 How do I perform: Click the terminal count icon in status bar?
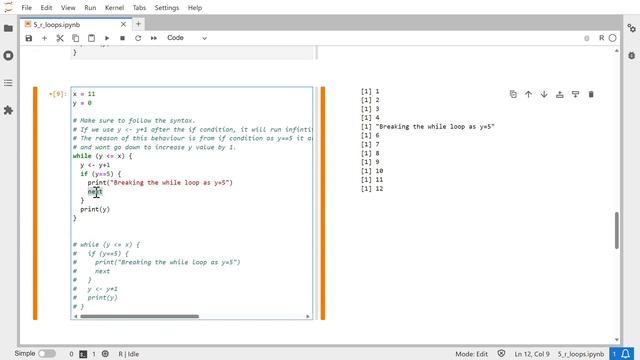[83, 354]
